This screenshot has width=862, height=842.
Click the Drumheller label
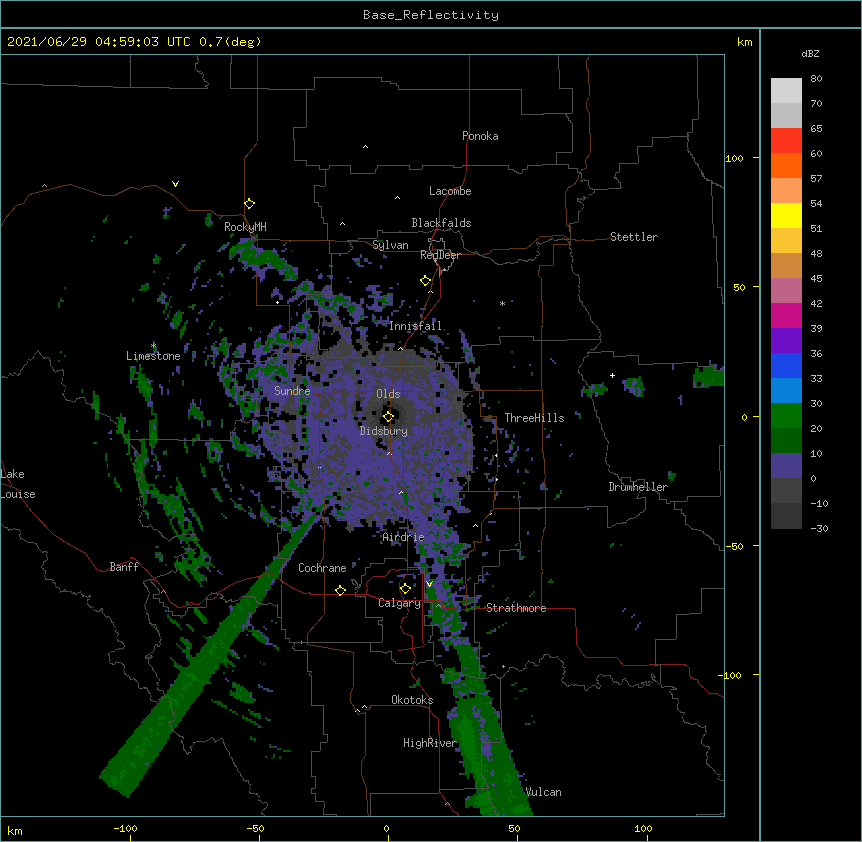click(x=638, y=487)
